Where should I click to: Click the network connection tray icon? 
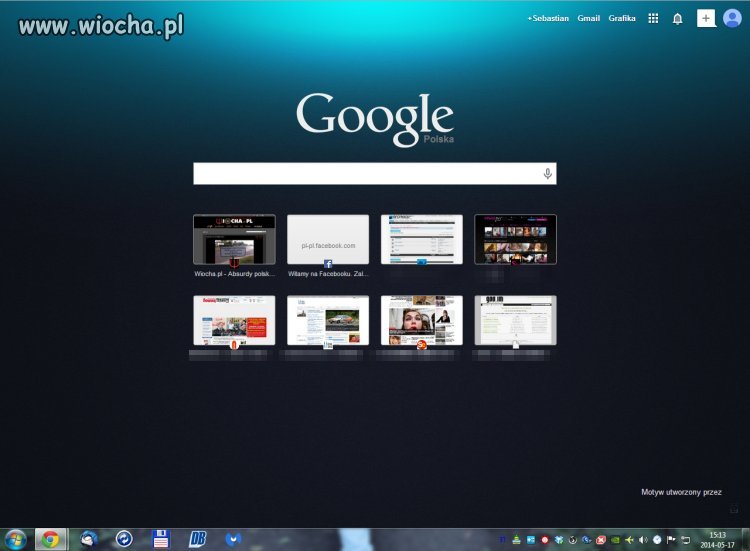[685, 540]
